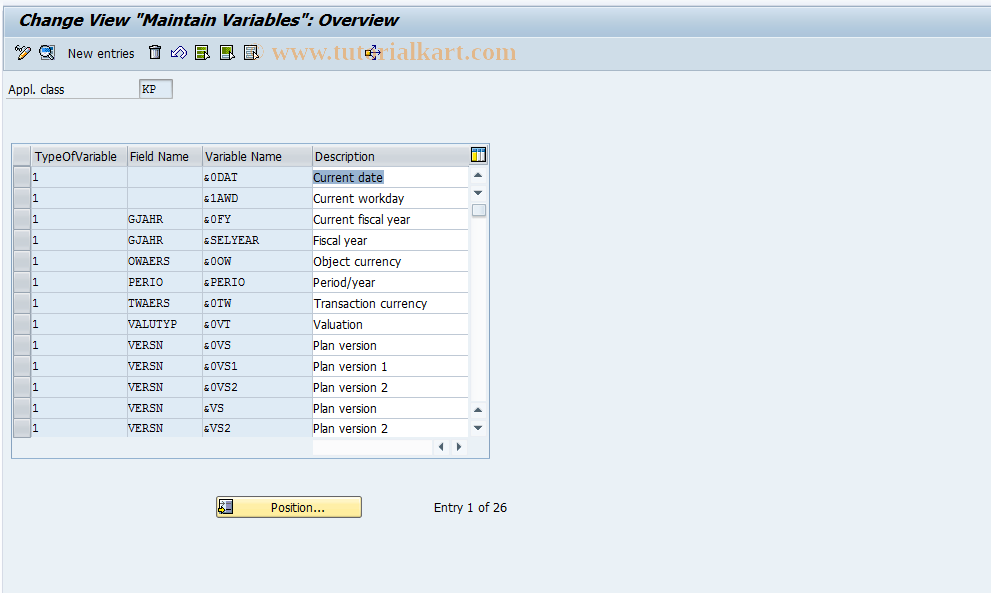
Task: Click the 'Current workday' description cell
Action: (390, 198)
